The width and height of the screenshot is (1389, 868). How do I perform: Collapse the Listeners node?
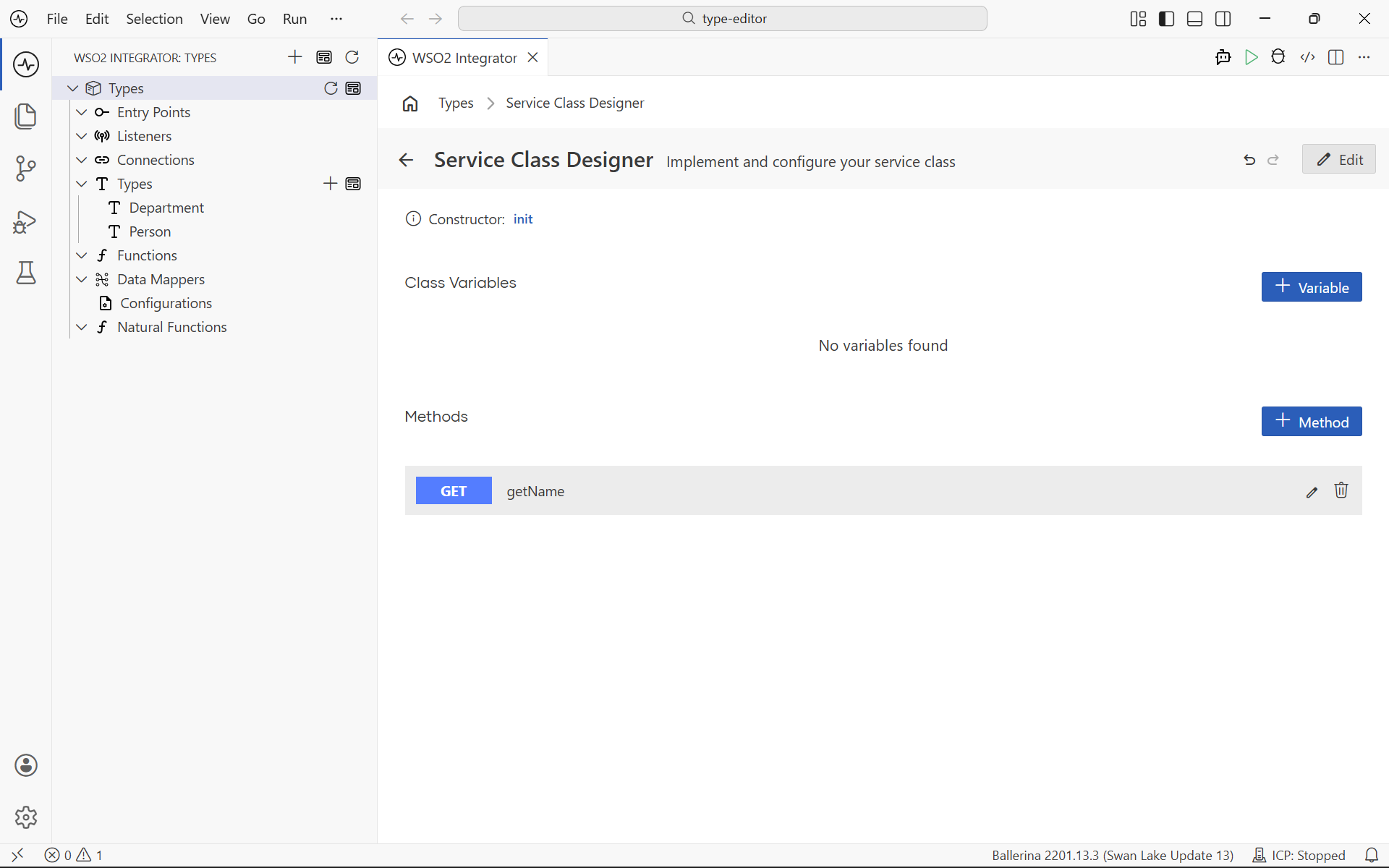coord(82,136)
